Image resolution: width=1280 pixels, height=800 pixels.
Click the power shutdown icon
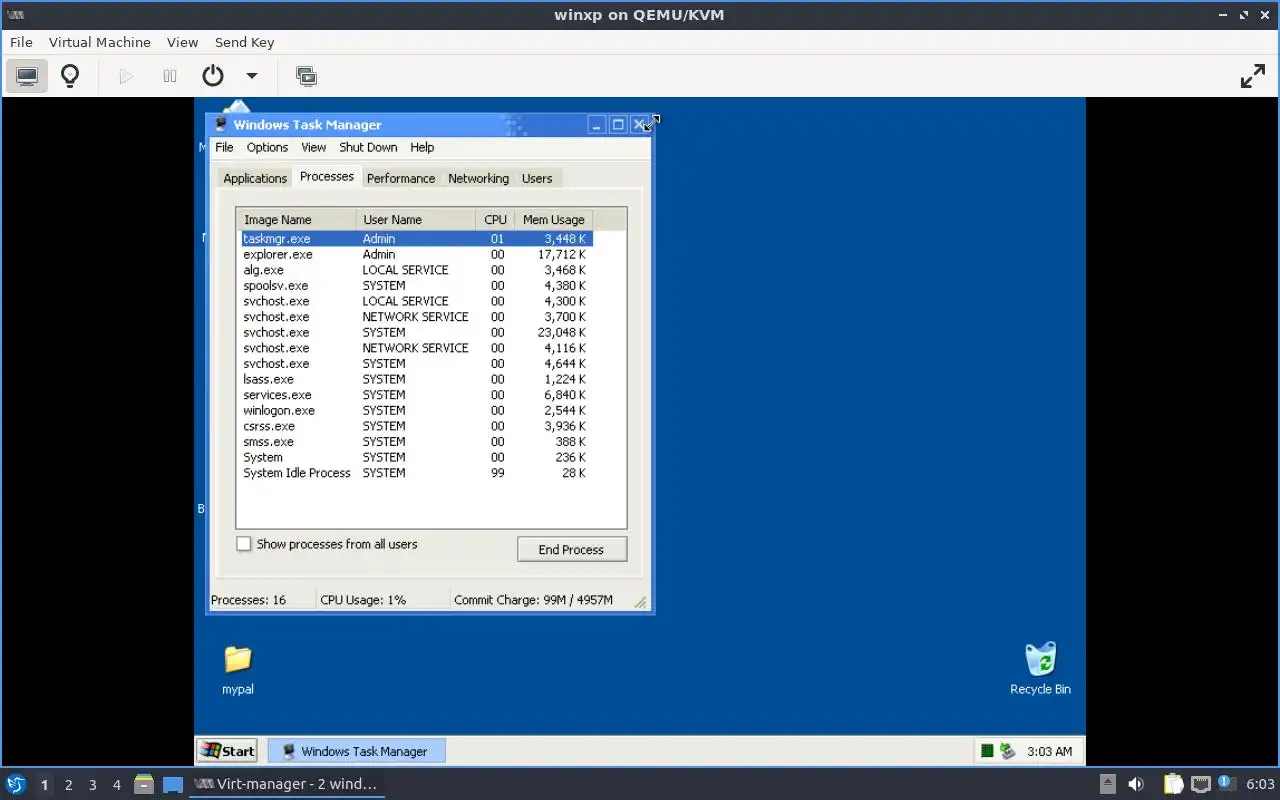(213, 76)
